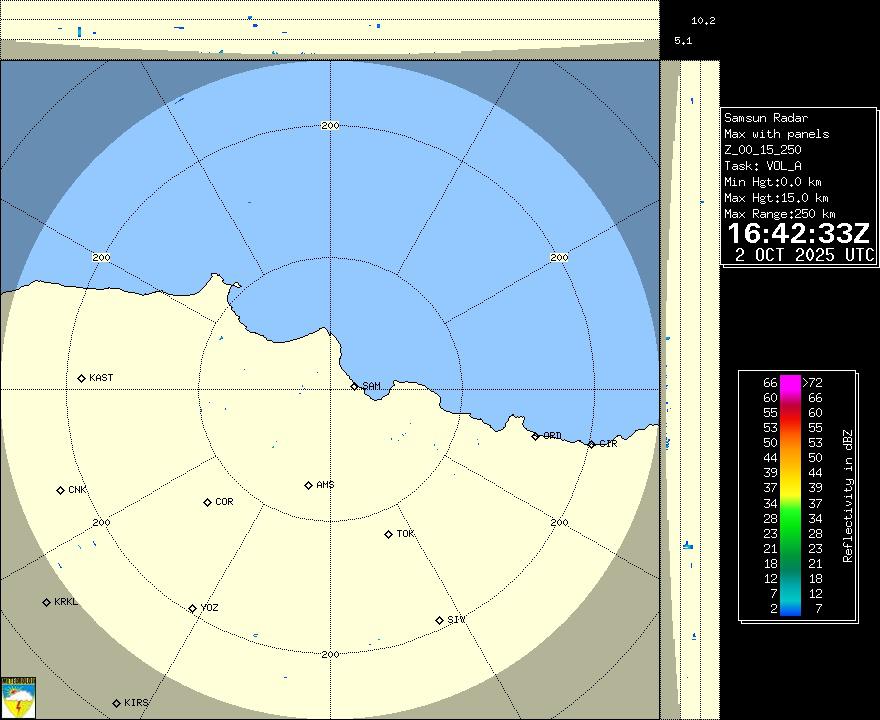Image resolution: width=880 pixels, height=720 pixels.
Task: Click the CNK station diamond marker
Action: [61, 490]
